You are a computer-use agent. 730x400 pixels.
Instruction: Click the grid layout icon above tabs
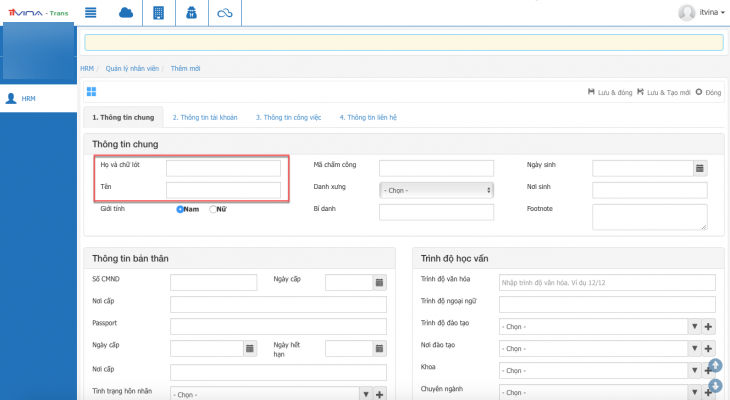click(91, 92)
